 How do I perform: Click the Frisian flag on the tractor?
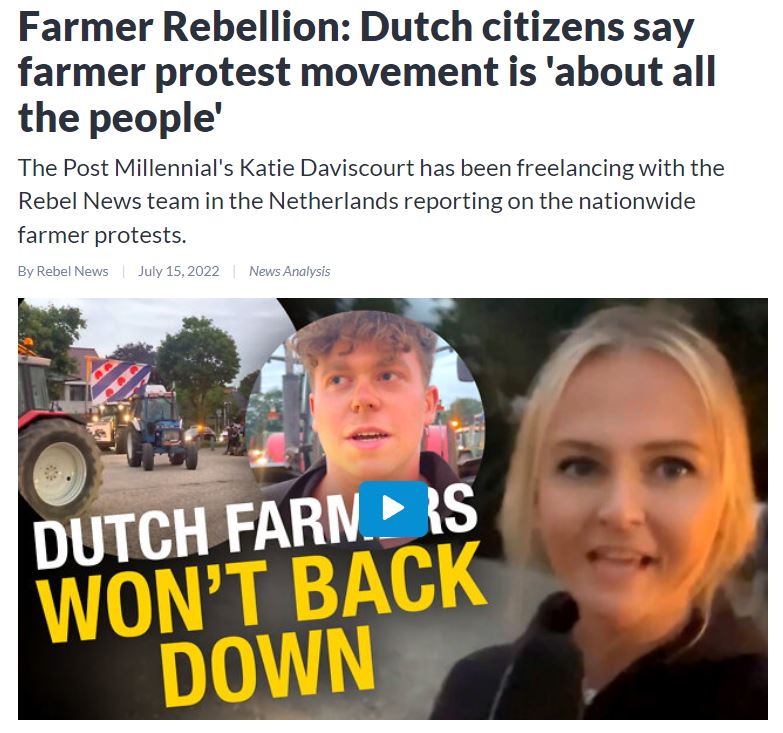pos(120,381)
